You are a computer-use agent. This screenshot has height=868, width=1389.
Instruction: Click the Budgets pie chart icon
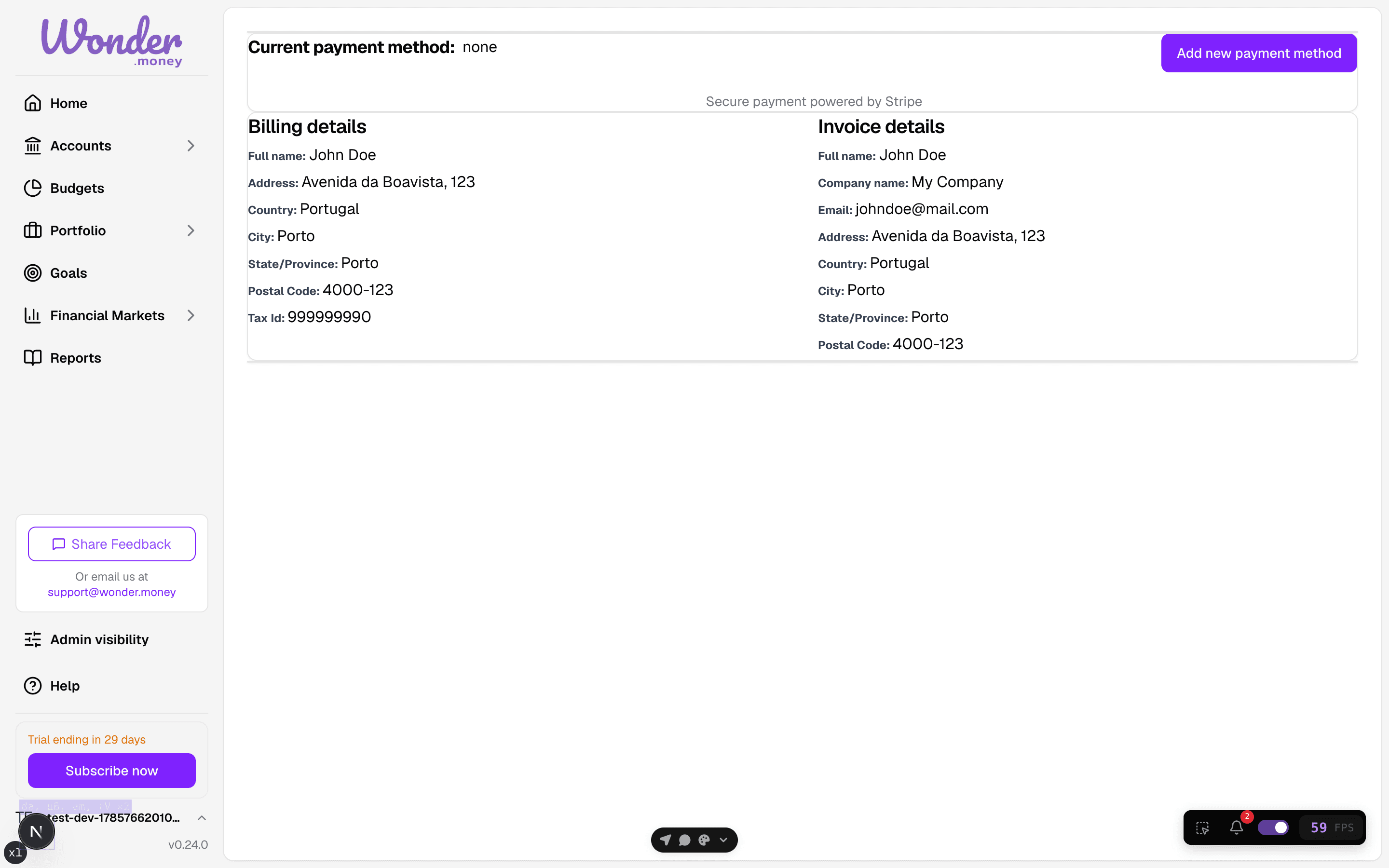(33, 188)
